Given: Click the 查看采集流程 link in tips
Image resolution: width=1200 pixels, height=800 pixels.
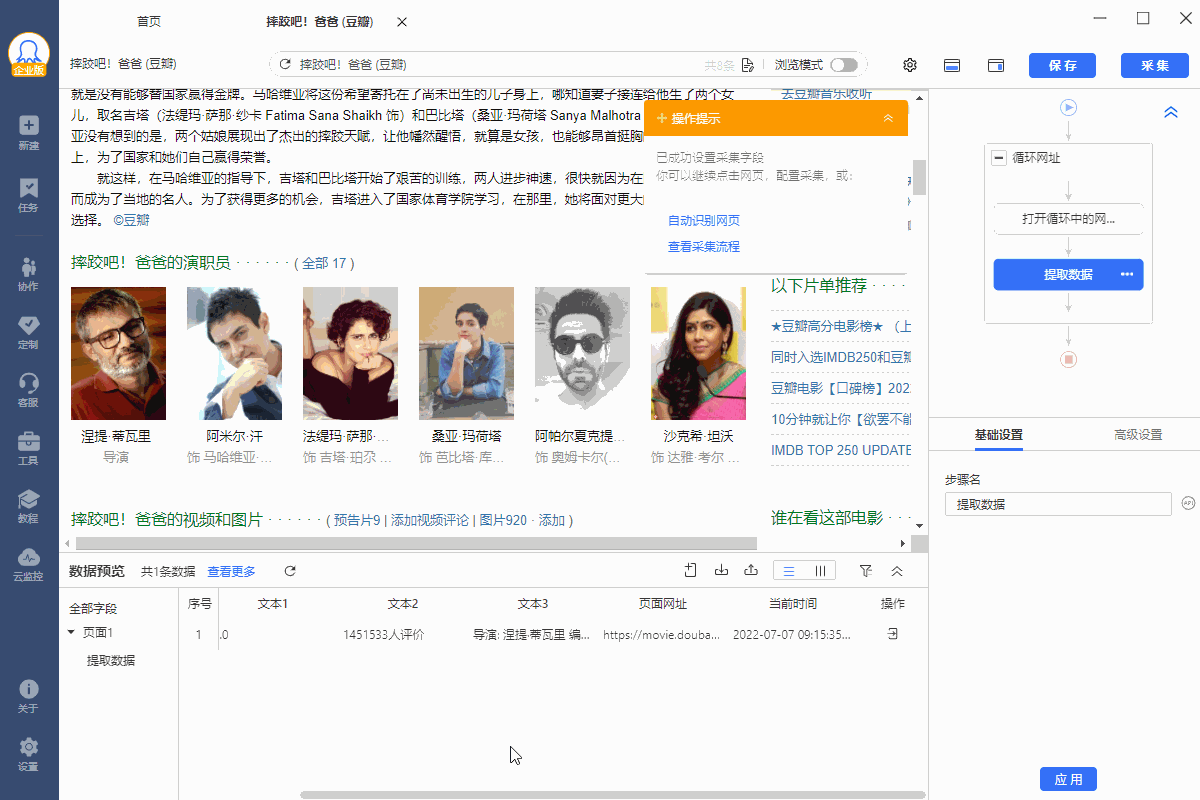Looking at the screenshot, I should (x=704, y=246).
